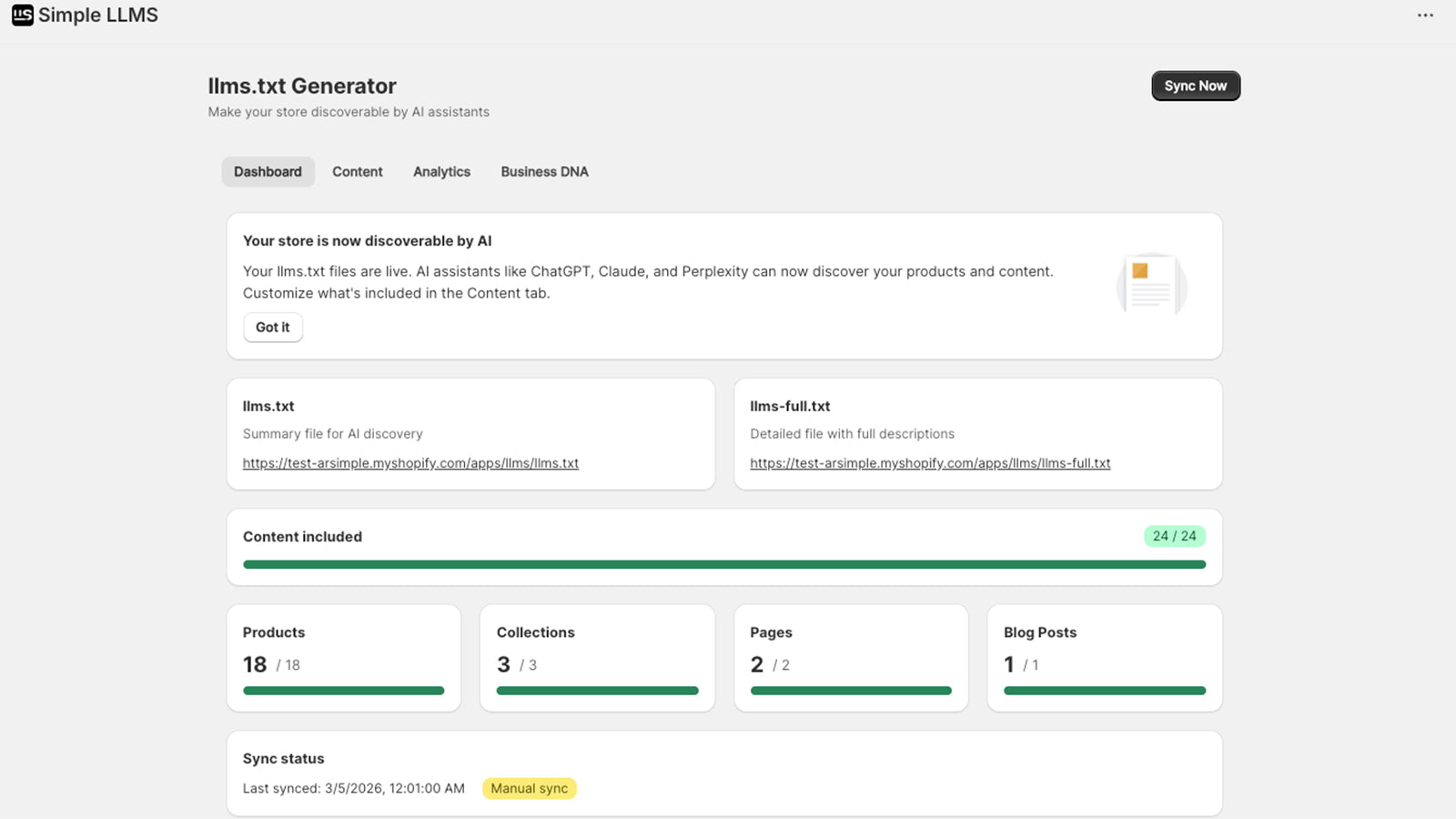Open the llms-full.txt file URL link
The width and height of the screenshot is (1456, 819).
point(930,463)
